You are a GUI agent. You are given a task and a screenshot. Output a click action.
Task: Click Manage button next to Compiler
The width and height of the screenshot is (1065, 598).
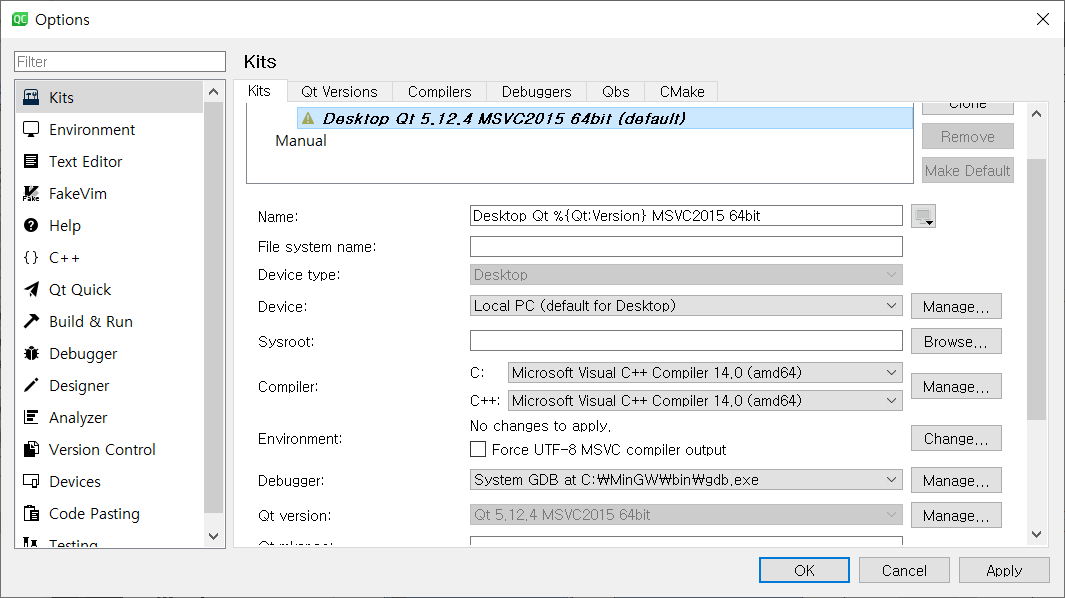click(956, 387)
